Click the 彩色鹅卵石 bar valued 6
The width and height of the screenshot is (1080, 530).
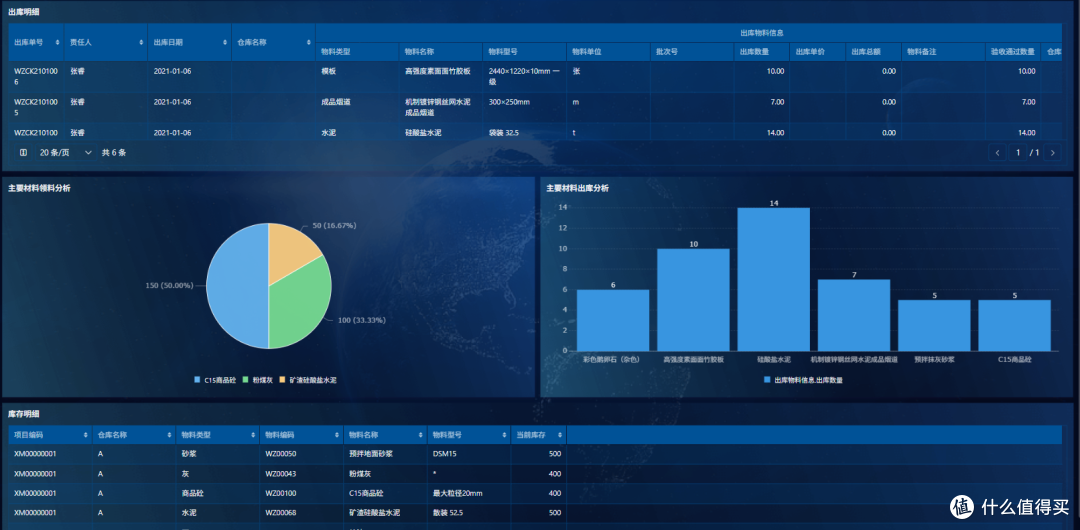[x=612, y=320]
